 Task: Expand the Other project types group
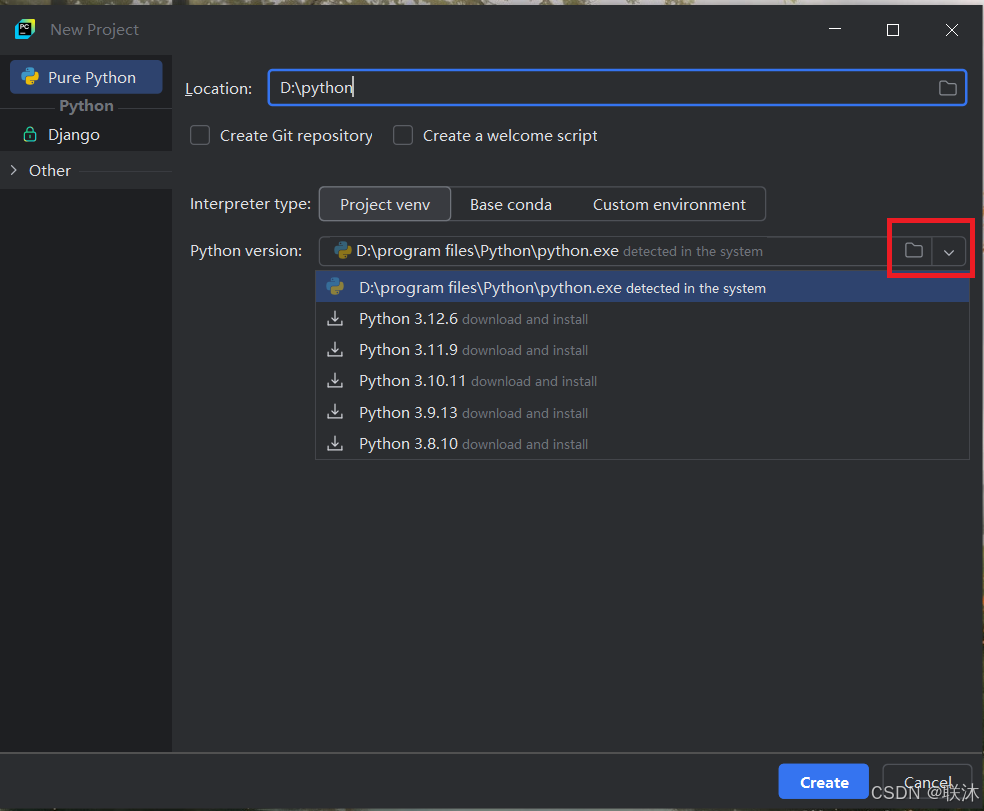coord(14,170)
